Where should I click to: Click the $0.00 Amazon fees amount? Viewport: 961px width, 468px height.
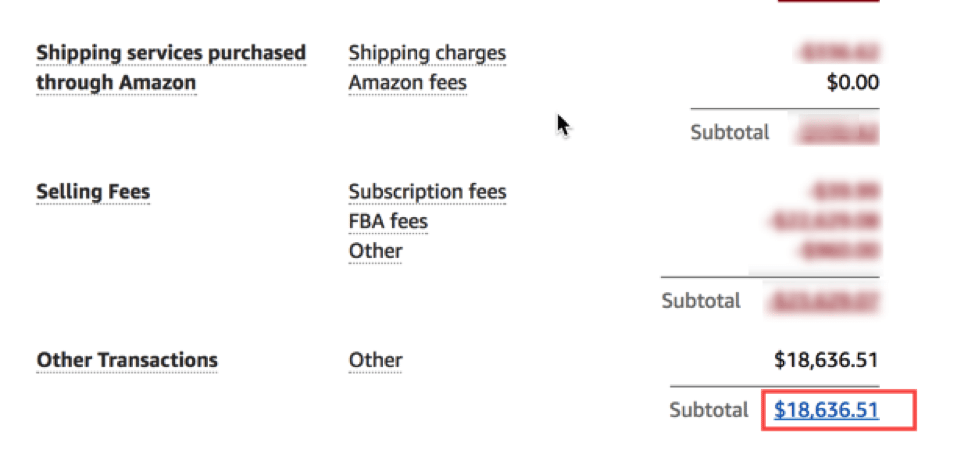[x=853, y=83]
